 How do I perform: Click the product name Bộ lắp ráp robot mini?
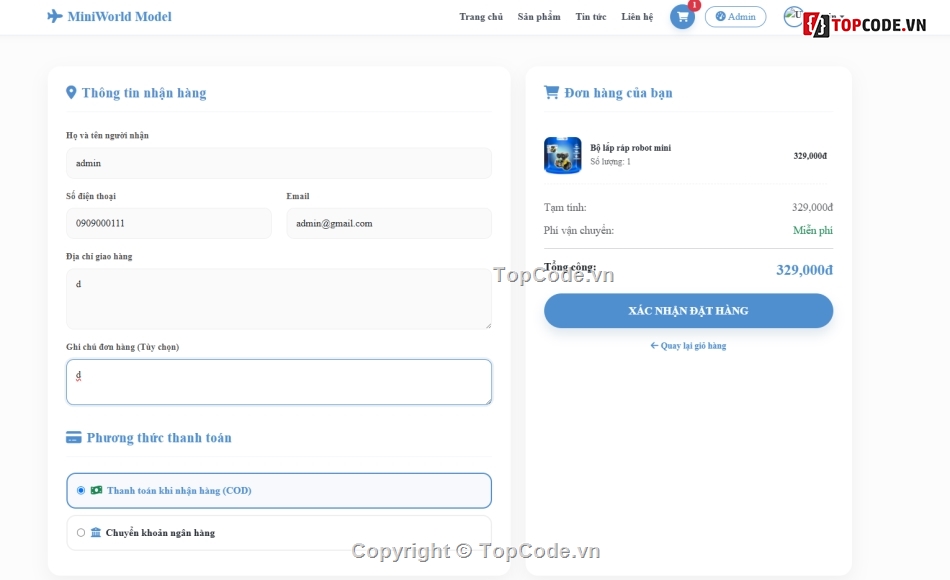[631, 148]
